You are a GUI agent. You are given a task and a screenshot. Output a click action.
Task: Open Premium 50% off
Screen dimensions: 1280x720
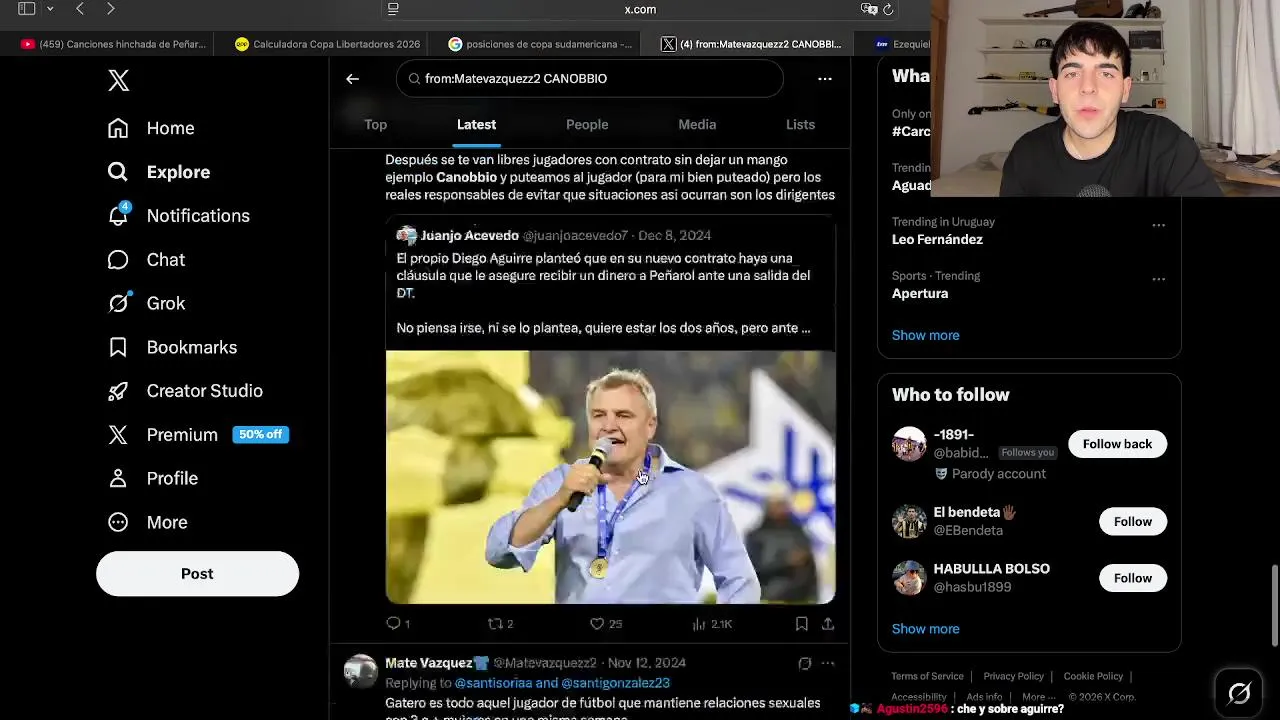point(198,435)
